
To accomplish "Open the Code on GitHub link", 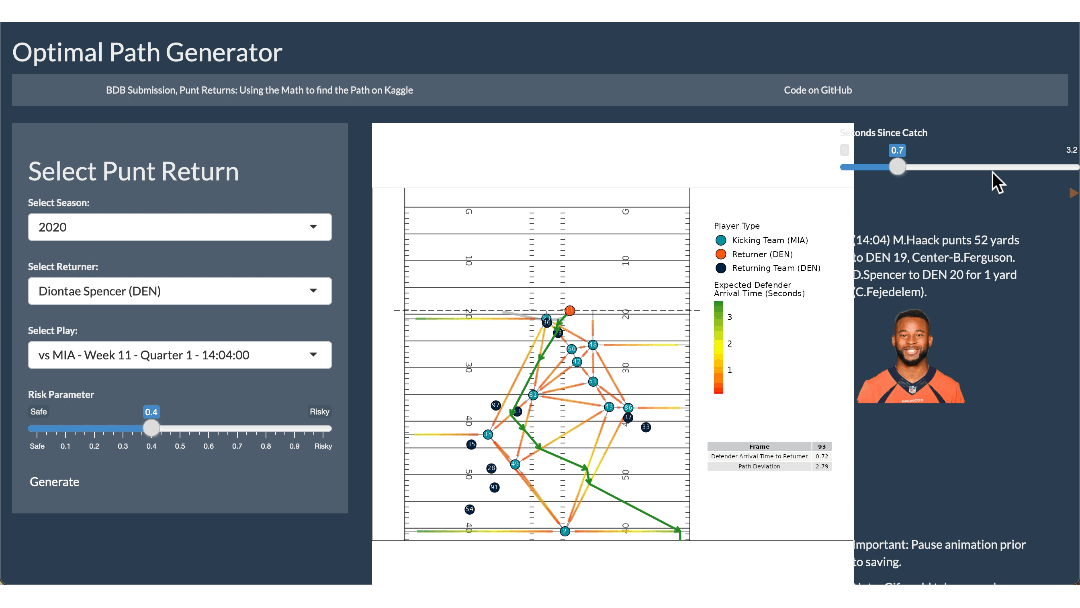I will 818,90.
